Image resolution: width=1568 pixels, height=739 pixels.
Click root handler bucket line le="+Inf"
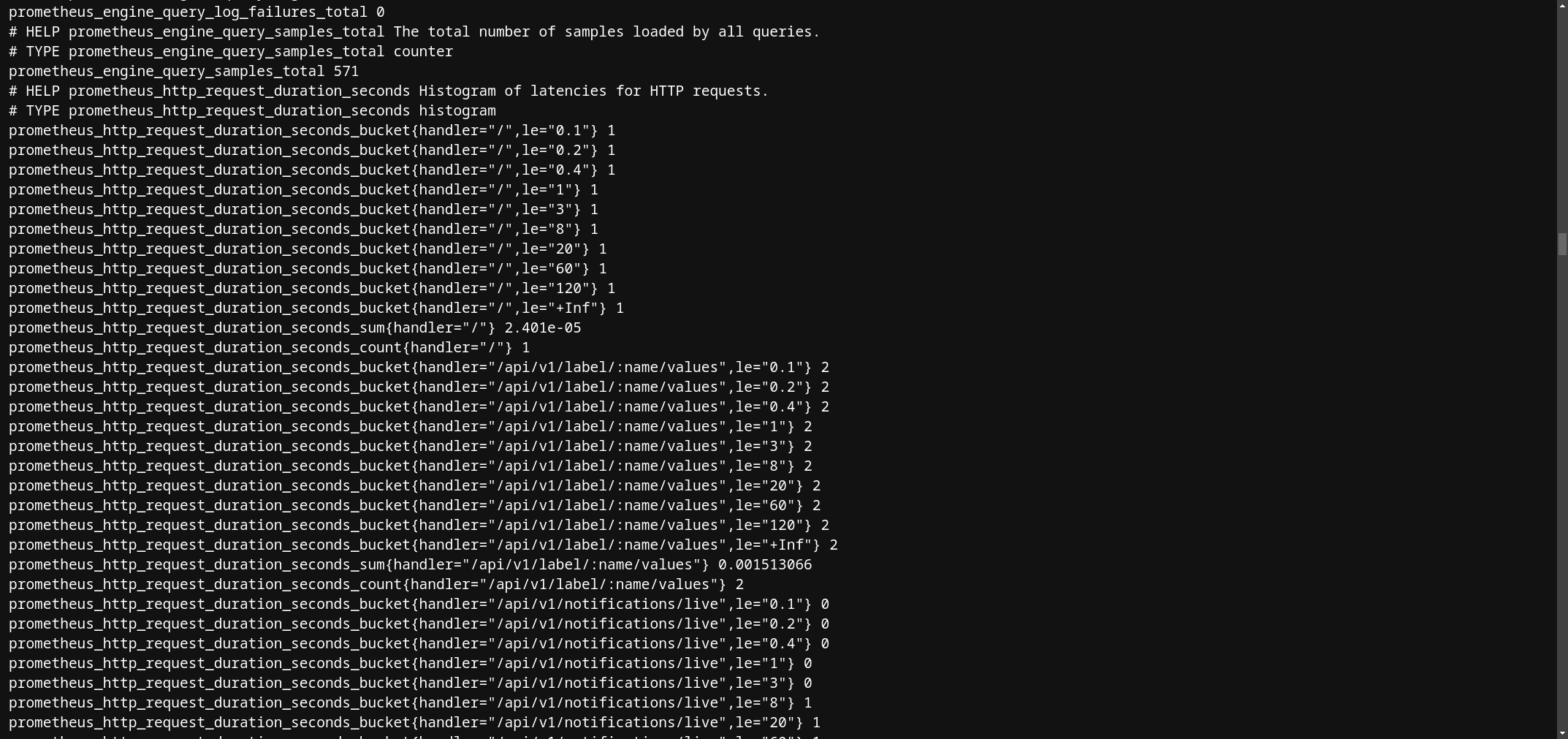[316, 308]
